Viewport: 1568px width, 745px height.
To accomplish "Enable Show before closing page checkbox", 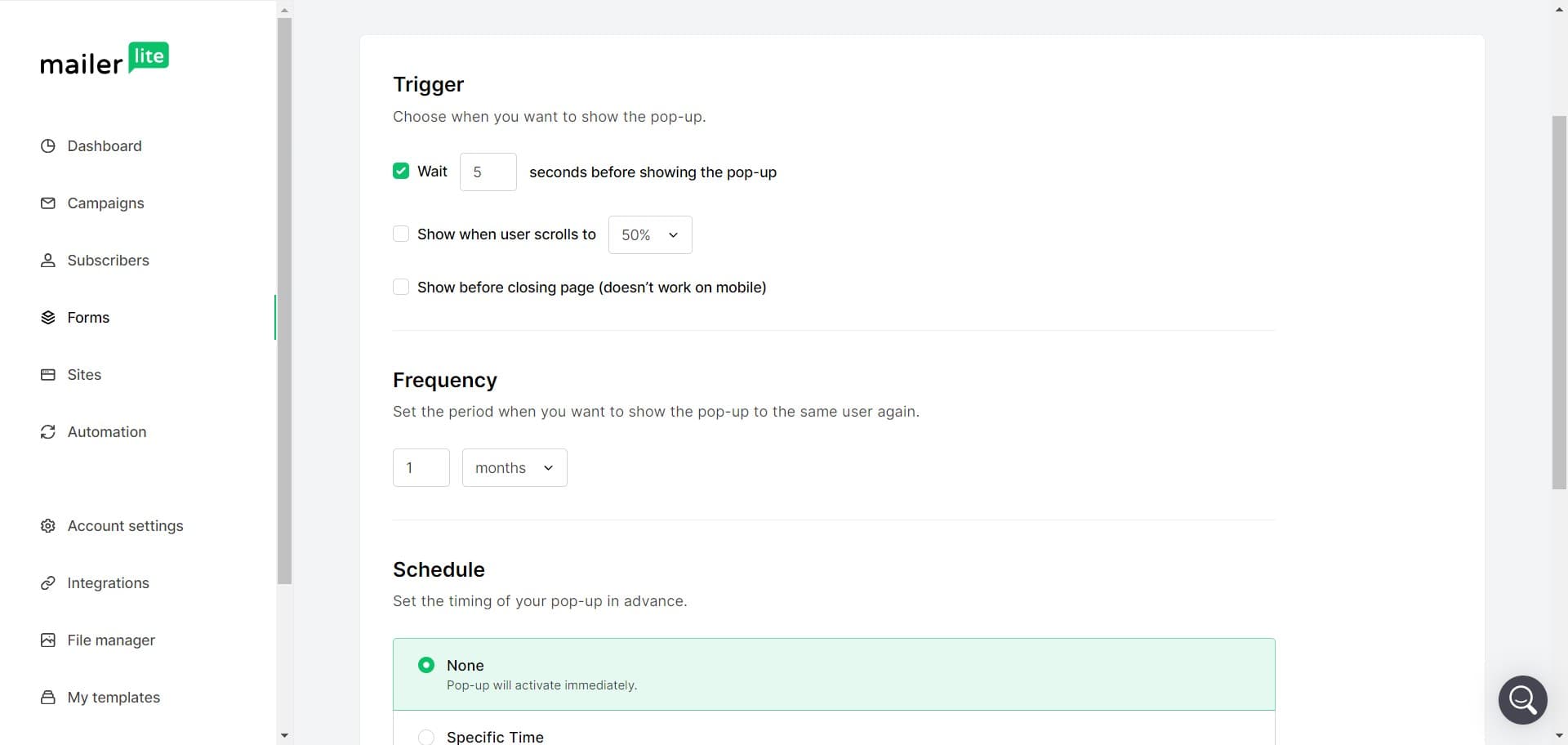I will 401,287.
